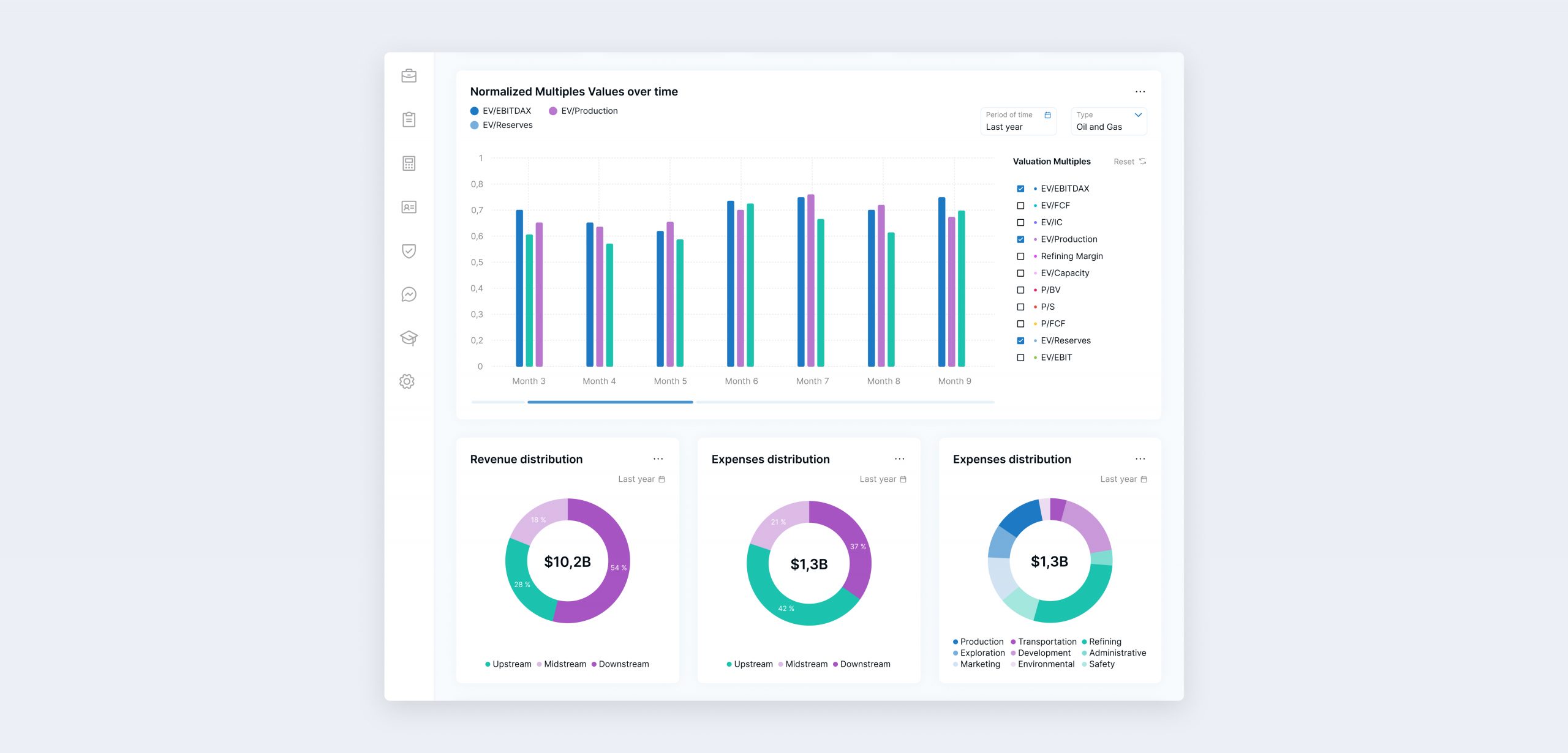
Task: Click the spreadsheet/table icon in sidebar
Action: 409,163
